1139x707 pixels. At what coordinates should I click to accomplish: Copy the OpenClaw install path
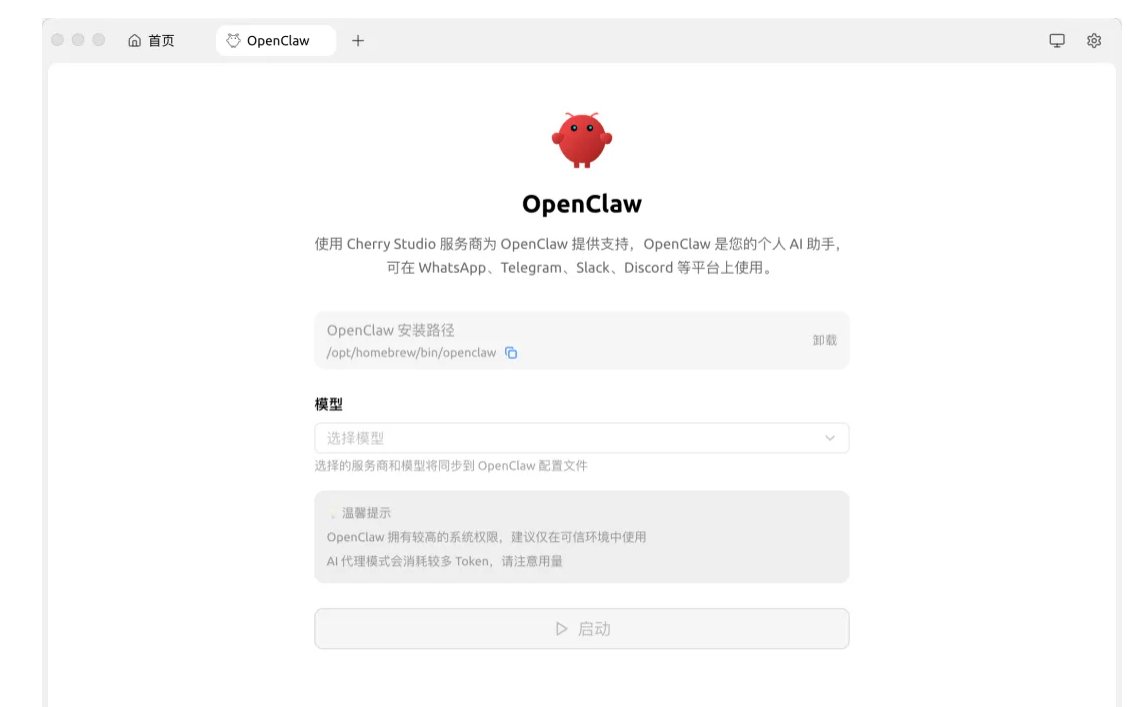[511, 353]
